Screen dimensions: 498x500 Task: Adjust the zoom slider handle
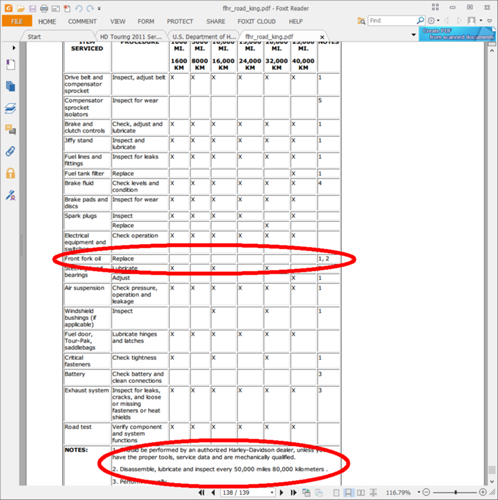[x=456, y=492]
